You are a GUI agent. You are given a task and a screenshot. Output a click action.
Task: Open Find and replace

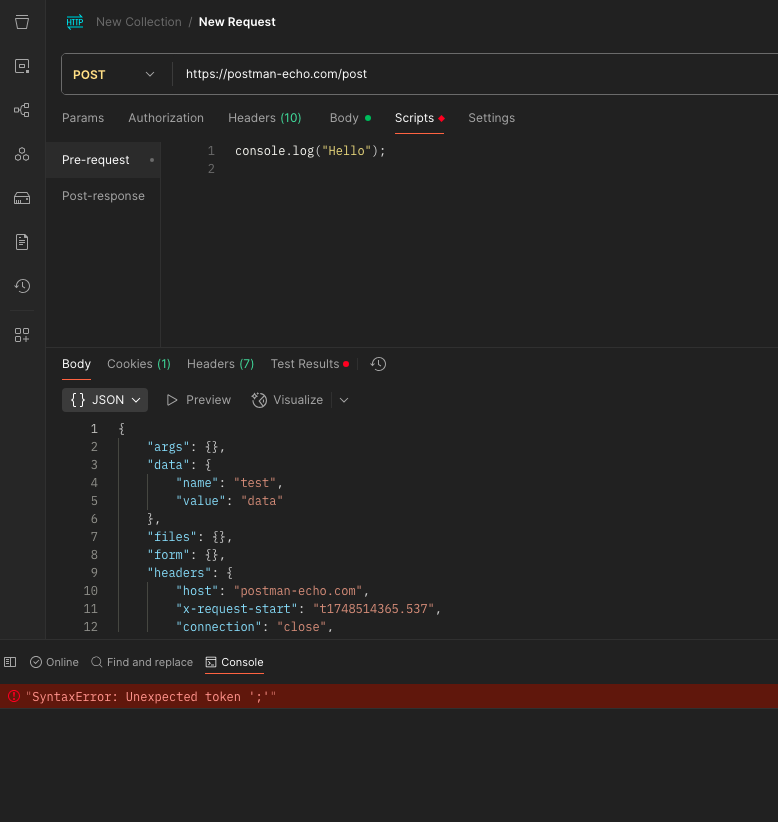tap(142, 662)
